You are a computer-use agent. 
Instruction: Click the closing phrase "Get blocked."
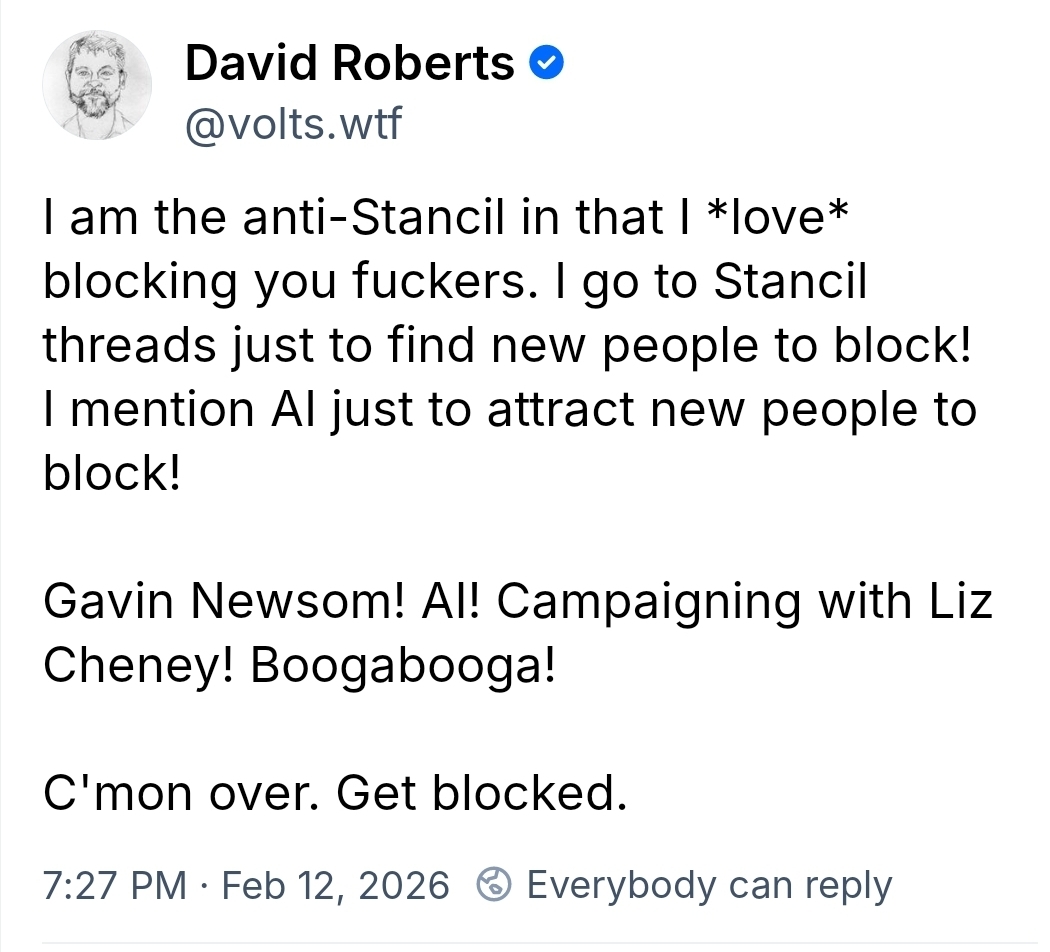(482, 794)
